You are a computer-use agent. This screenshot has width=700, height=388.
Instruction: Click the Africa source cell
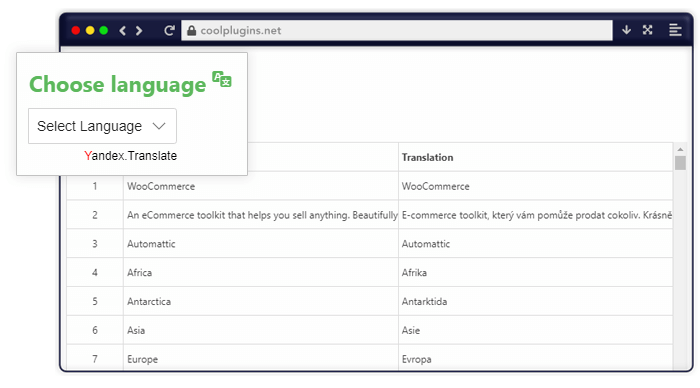click(261, 272)
